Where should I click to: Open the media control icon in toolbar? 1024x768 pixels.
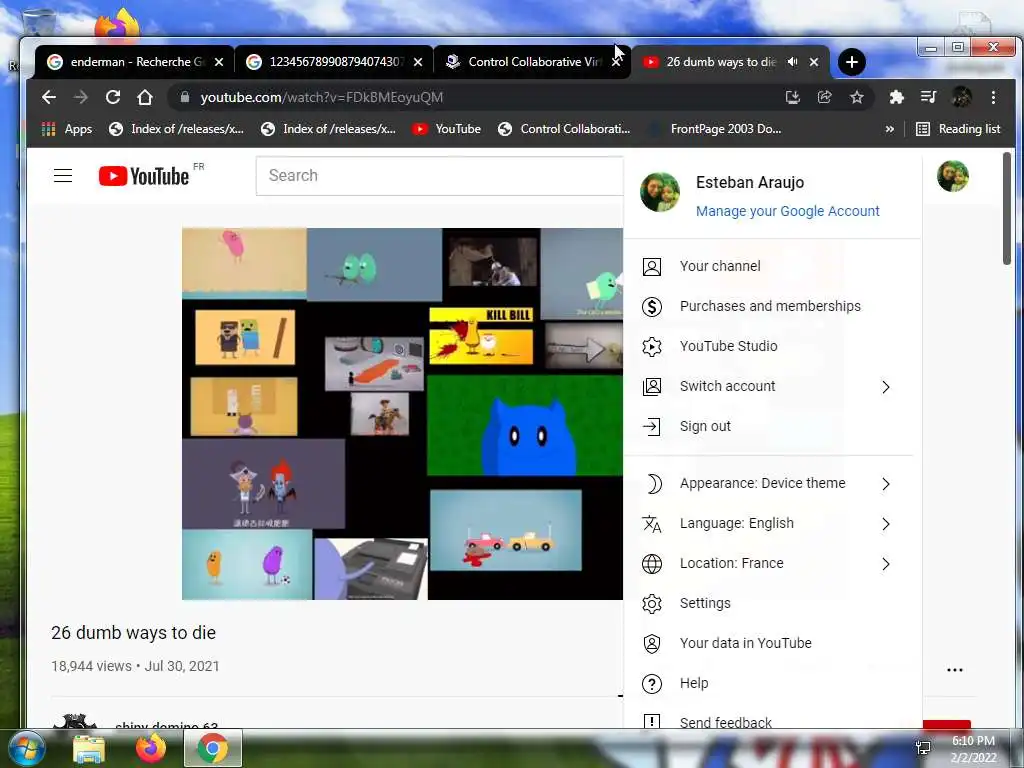(x=928, y=97)
